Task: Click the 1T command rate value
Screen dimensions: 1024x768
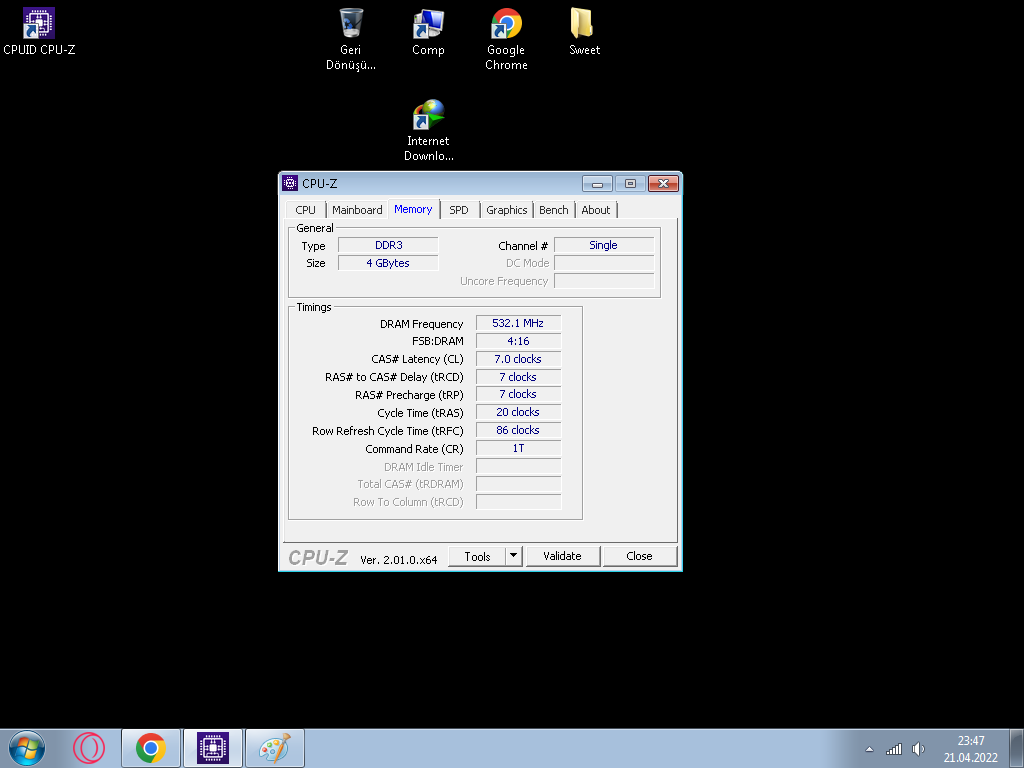Action: coord(519,448)
